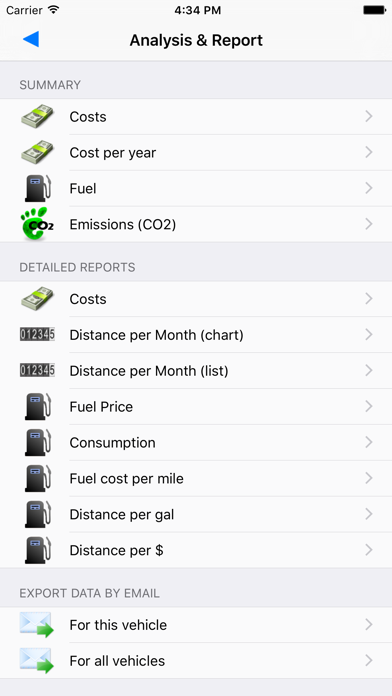
Task: Click money icon beside Cost per year
Action: tap(37, 152)
